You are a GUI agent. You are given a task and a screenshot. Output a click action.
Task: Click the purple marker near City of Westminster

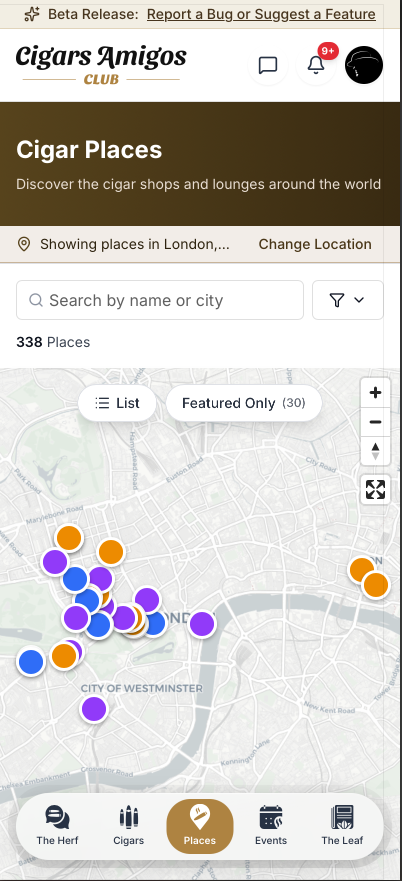94,709
